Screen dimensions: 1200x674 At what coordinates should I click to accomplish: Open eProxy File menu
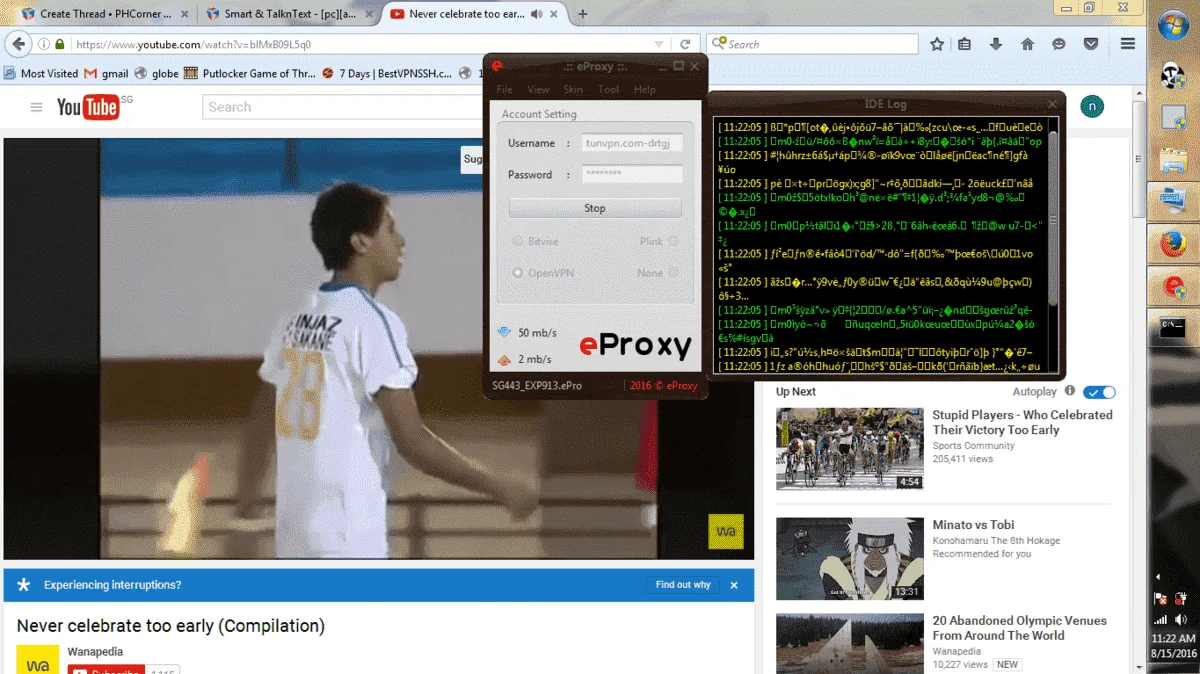click(505, 90)
